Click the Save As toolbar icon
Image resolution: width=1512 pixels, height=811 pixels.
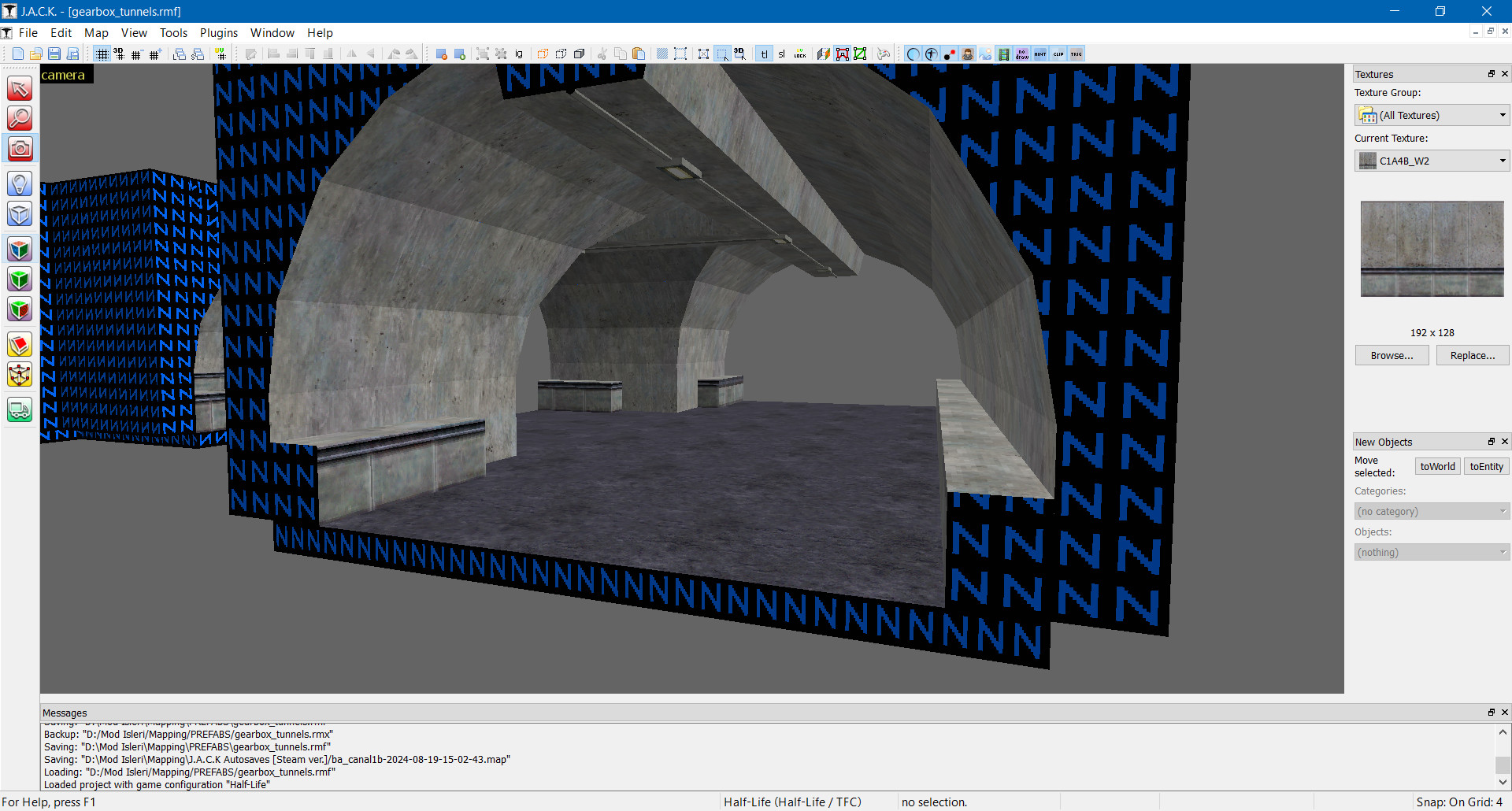72,54
